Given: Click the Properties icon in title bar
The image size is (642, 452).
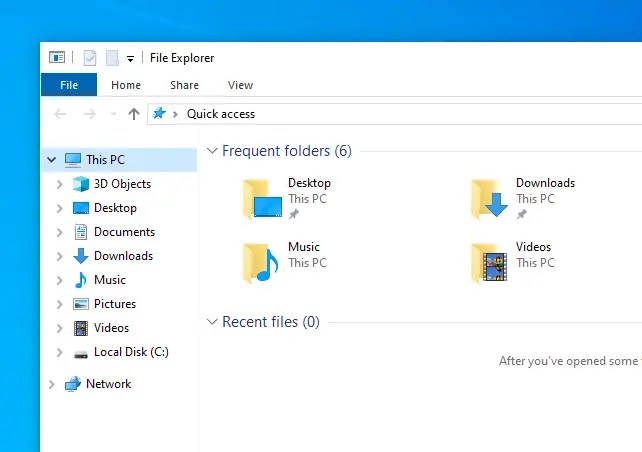Looking at the screenshot, I should pyautogui.click(x=90, y=58).
